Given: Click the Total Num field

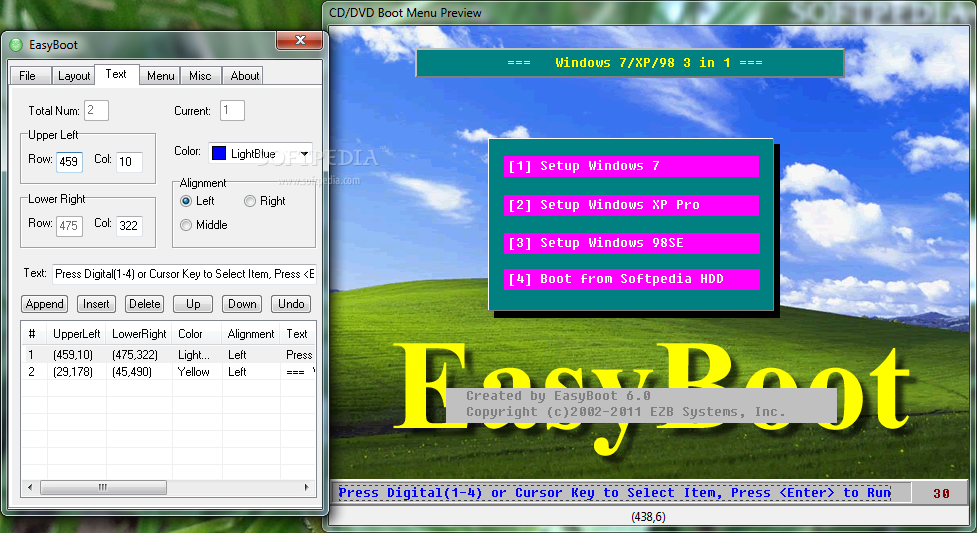Looking at the screenshot, I should coord(97,110).
